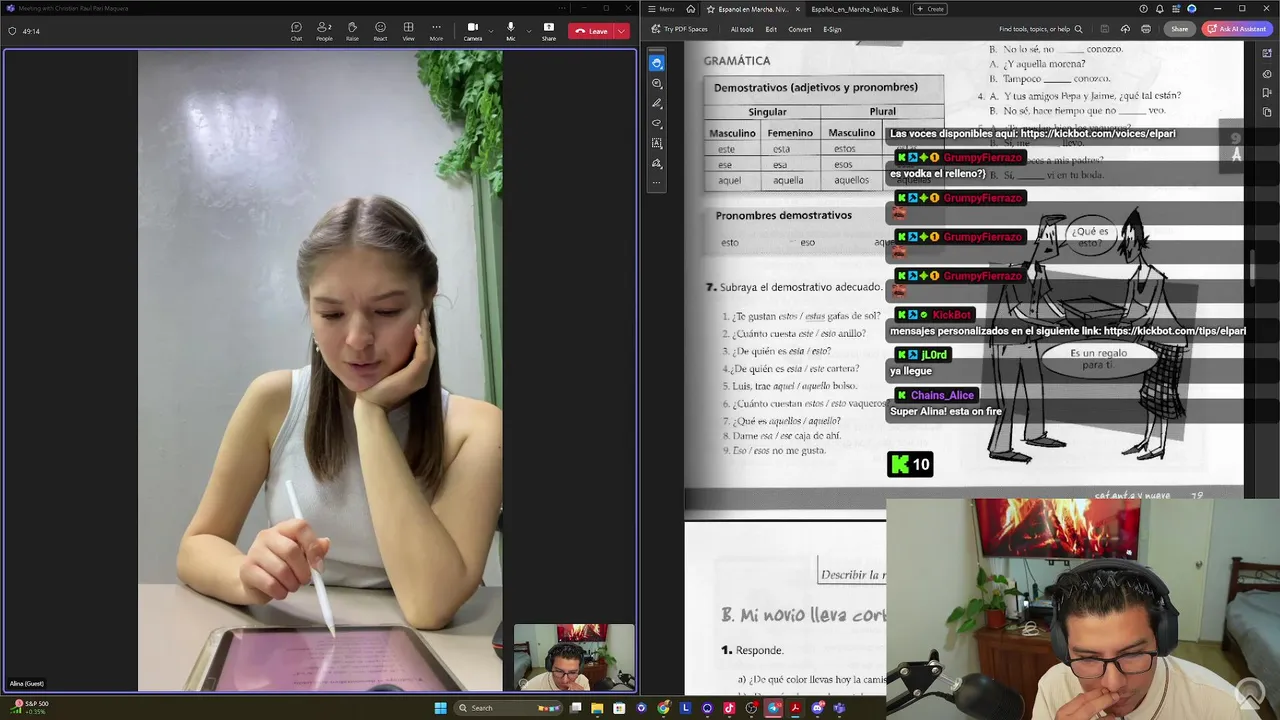This screenshot has height=720, width=1280.
Task: Create a new PDF with Create button
Action: (930, 9)
